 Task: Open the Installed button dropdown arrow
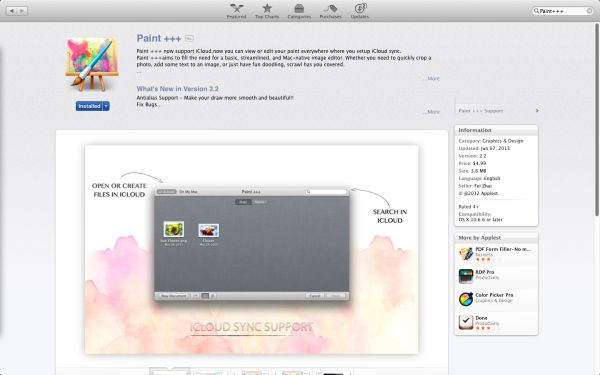click(x=106, y=106)
